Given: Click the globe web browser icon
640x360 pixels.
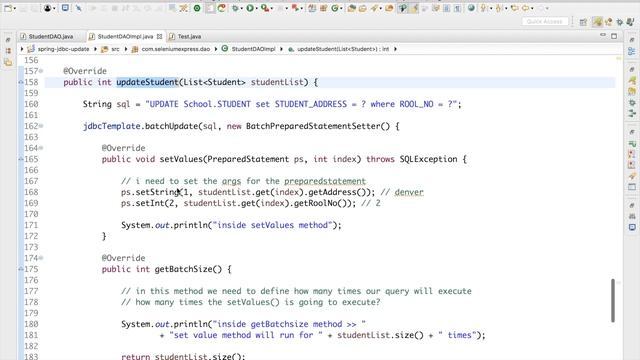Looking at the screenshot, I should (471, 8).
